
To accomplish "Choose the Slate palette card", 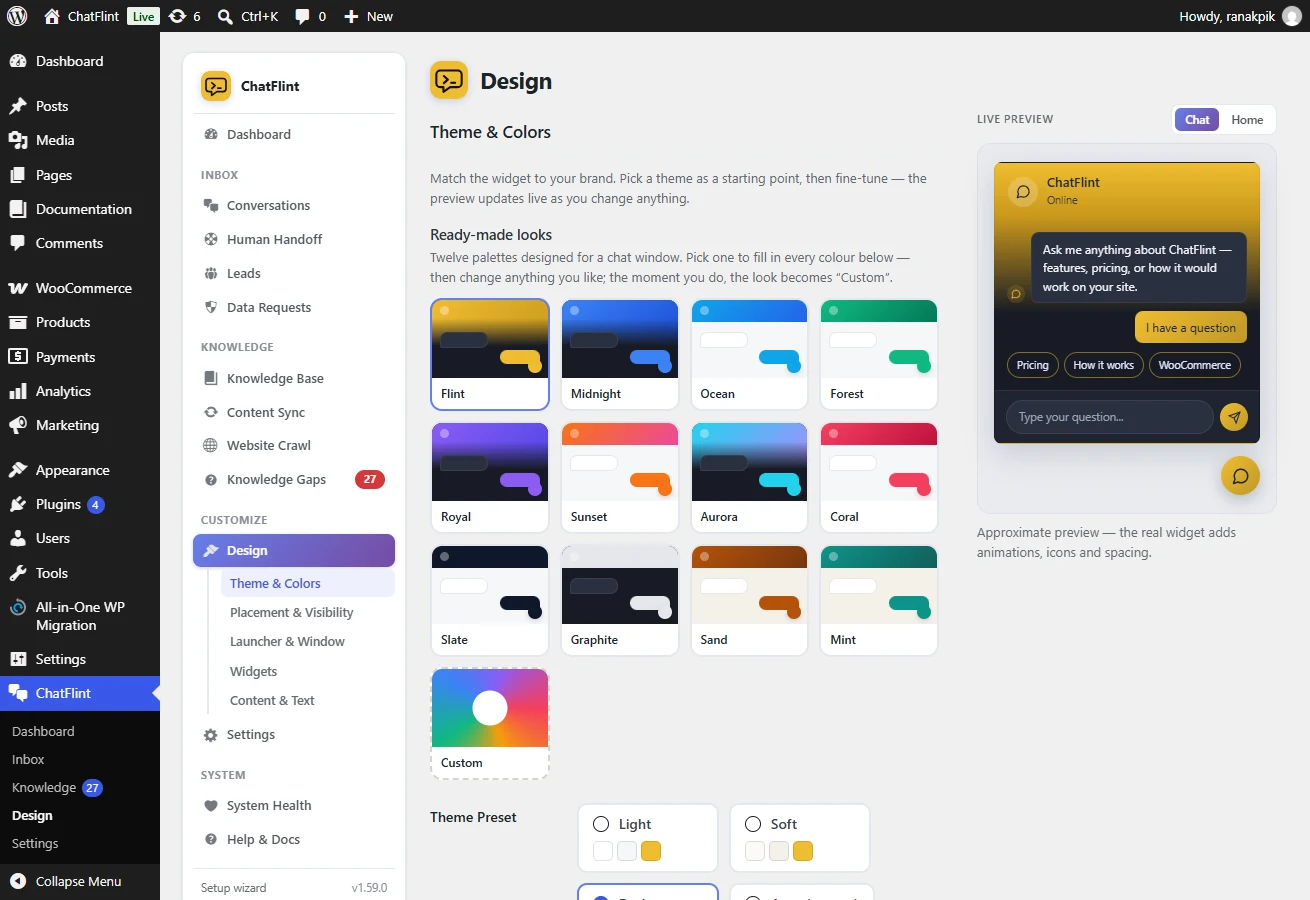I will point(490,601).
